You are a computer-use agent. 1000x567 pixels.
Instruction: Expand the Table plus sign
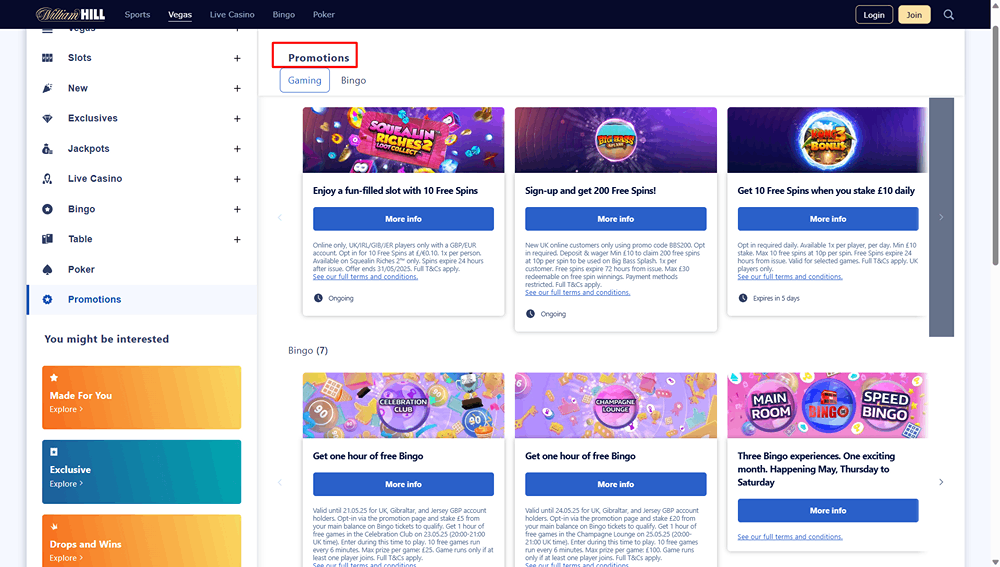click(237, 240)
